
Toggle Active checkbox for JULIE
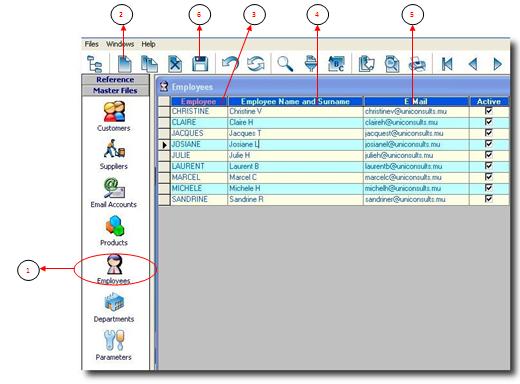click(x=489, y=155)
